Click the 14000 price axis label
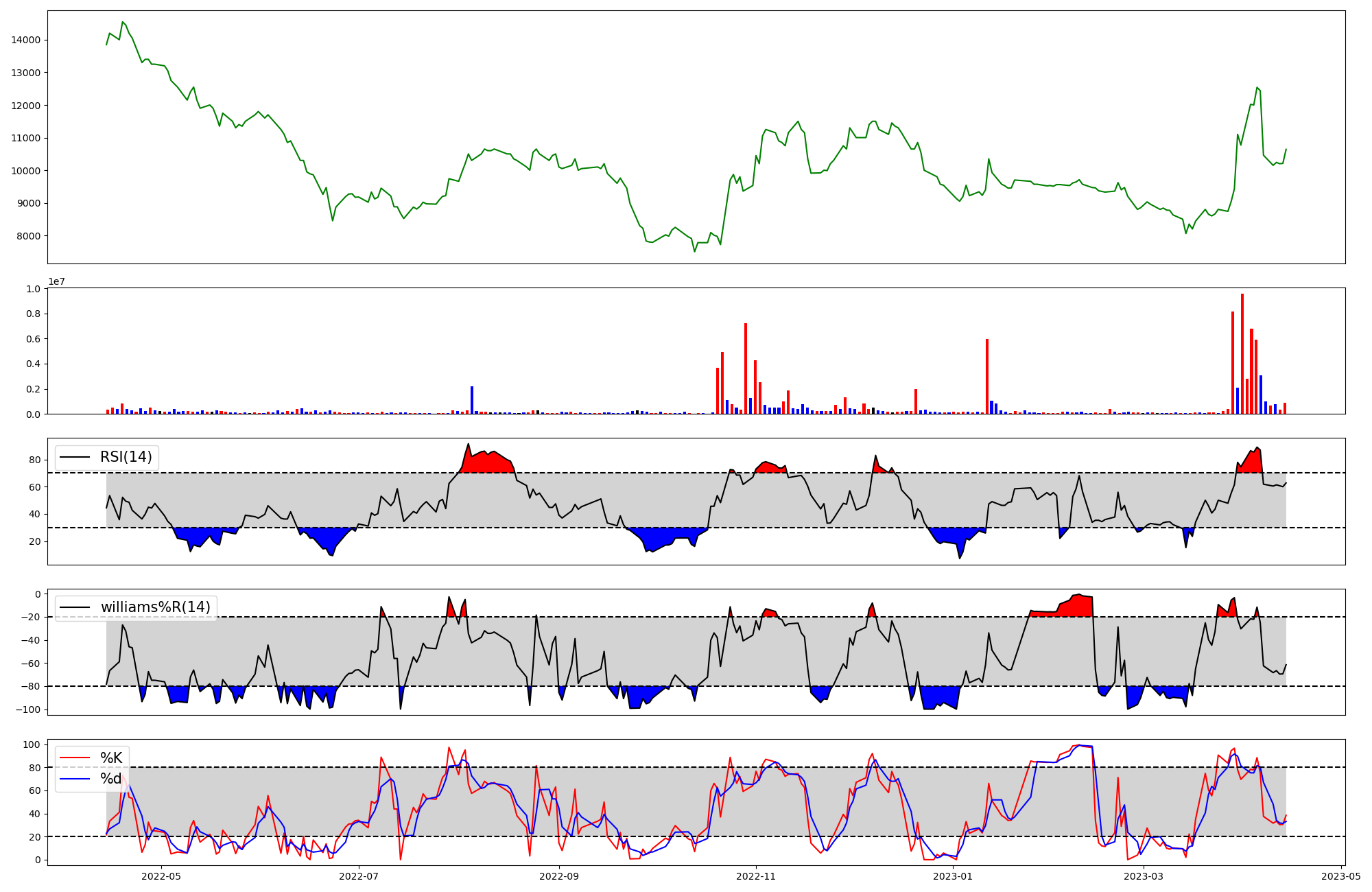 (x=26, y=40)
